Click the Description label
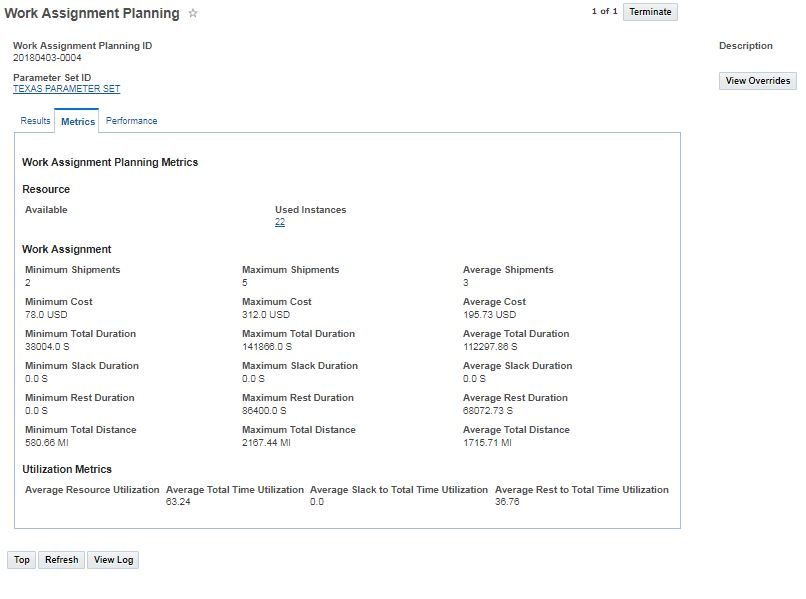The height and width of the screenshot is (599, 806). tap(745, 46)
